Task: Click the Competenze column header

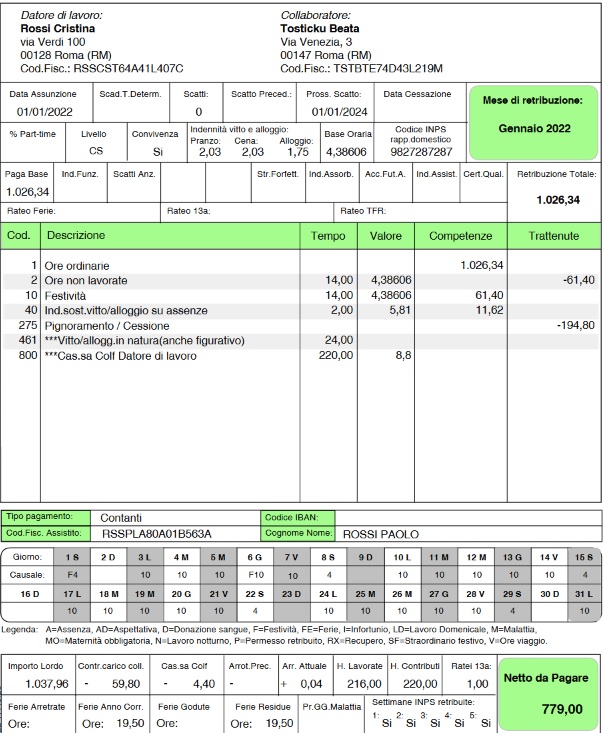Action: point(461,236)
